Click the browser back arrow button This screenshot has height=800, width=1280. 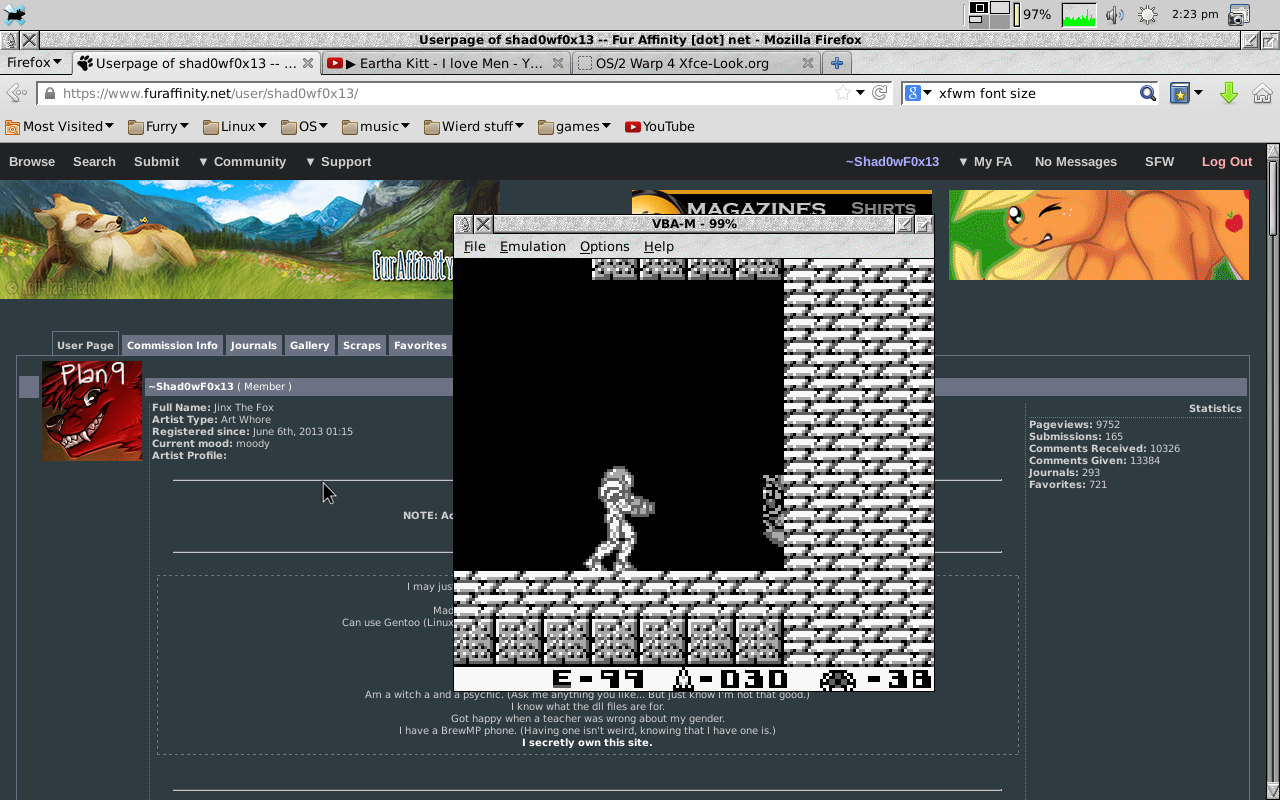[17, 93]
